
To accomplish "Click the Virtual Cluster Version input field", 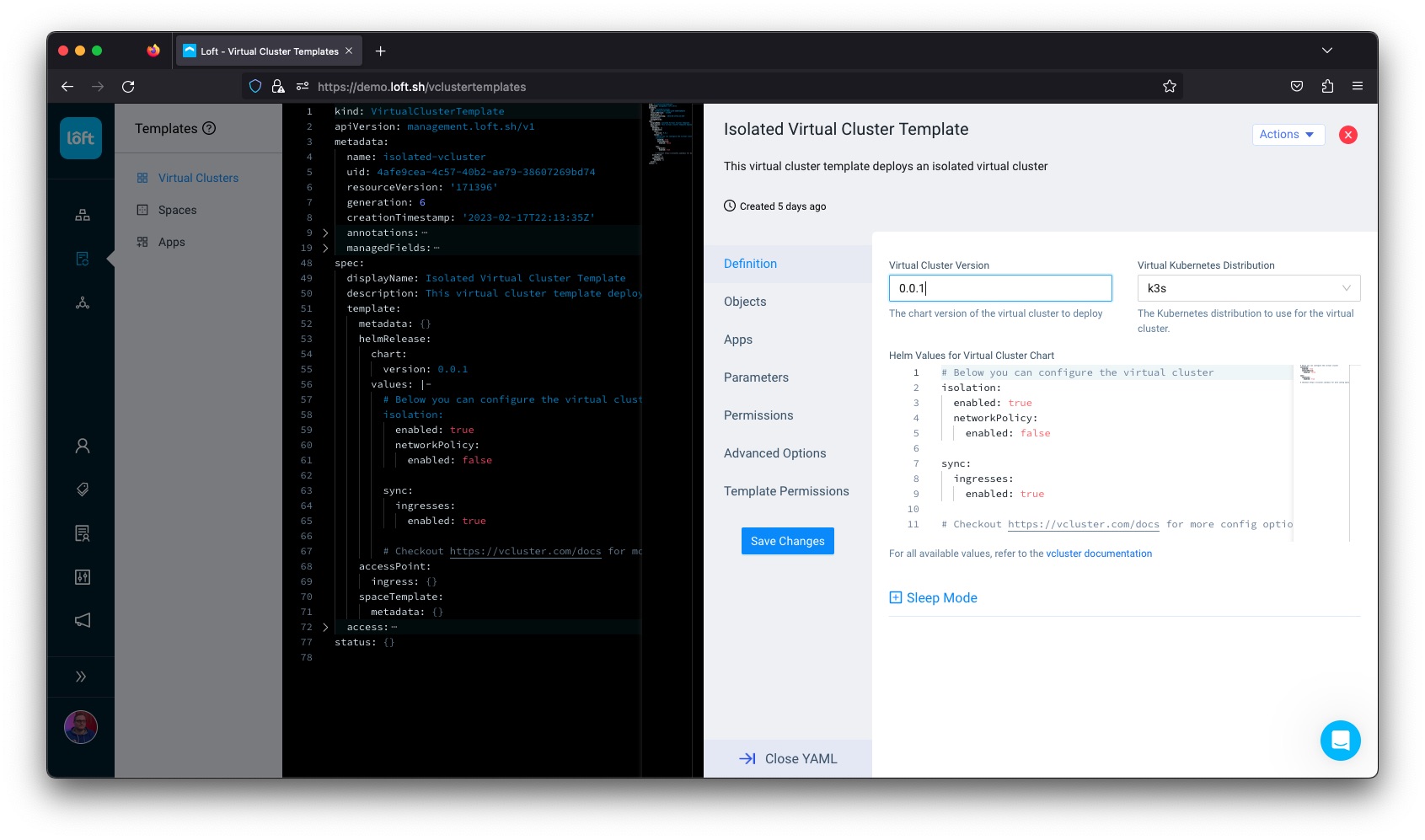I will (999, 288).
